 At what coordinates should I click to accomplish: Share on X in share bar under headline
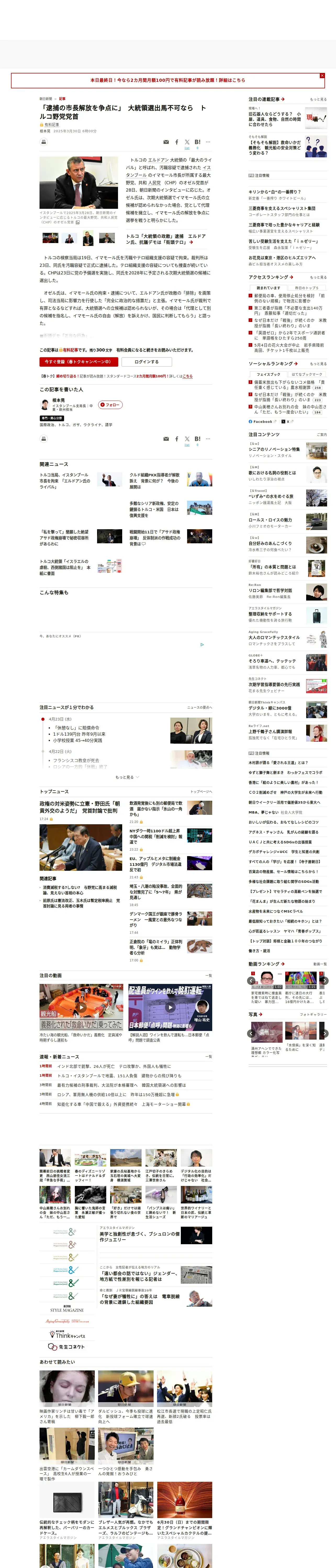(x=187, y=142)
